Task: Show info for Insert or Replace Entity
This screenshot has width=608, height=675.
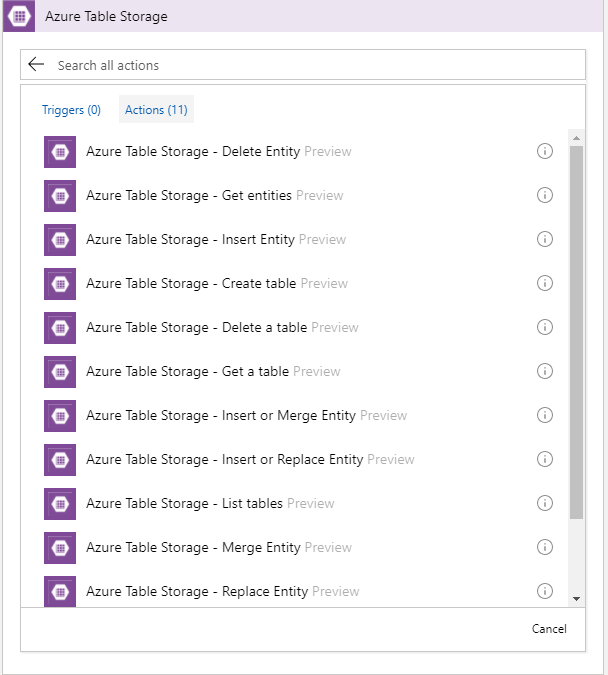Action: pyautogui.click(x=545, y=459)
